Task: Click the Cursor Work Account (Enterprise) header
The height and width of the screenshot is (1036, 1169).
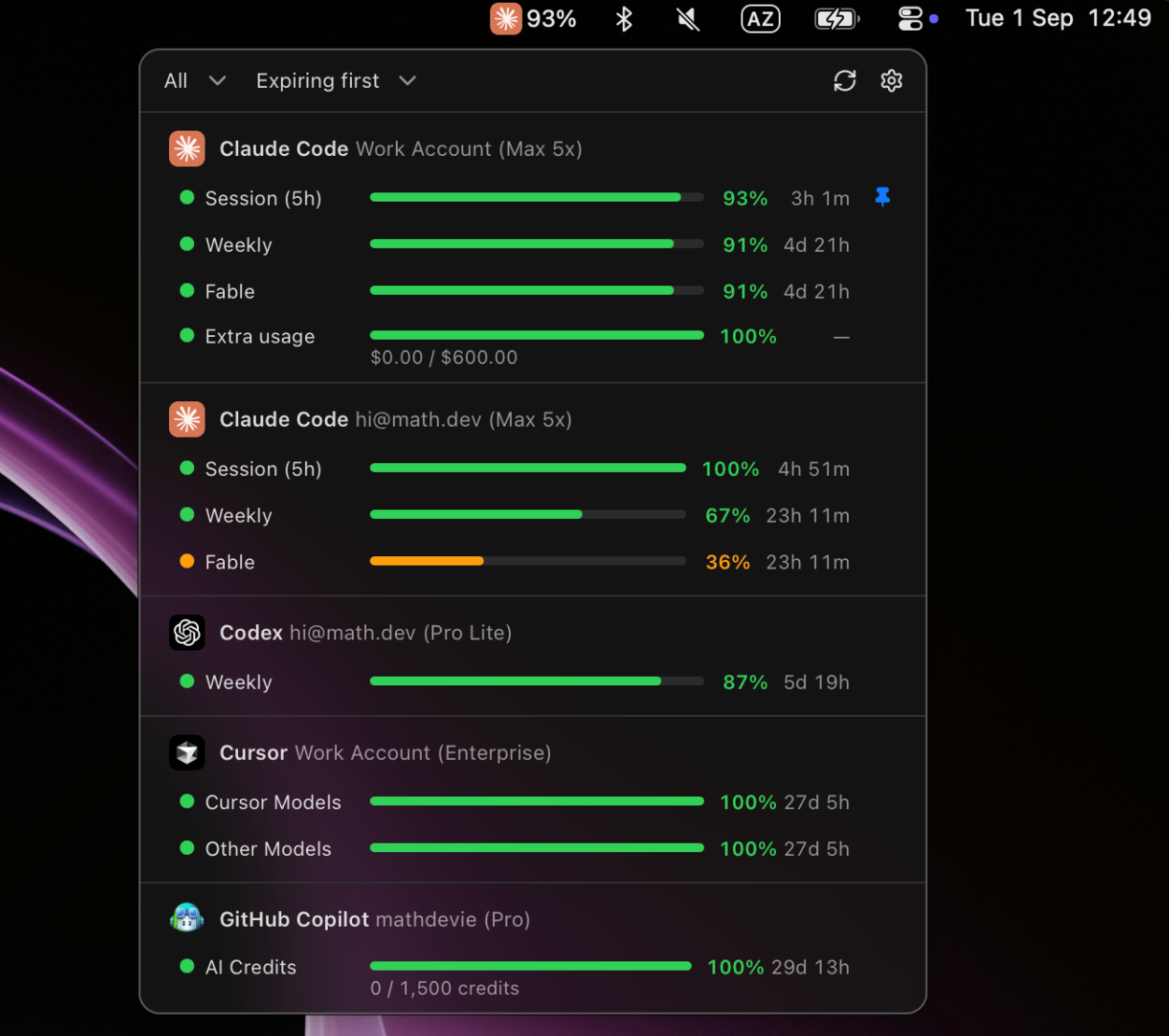Action: pyautogui.click(x=386, y=753)
